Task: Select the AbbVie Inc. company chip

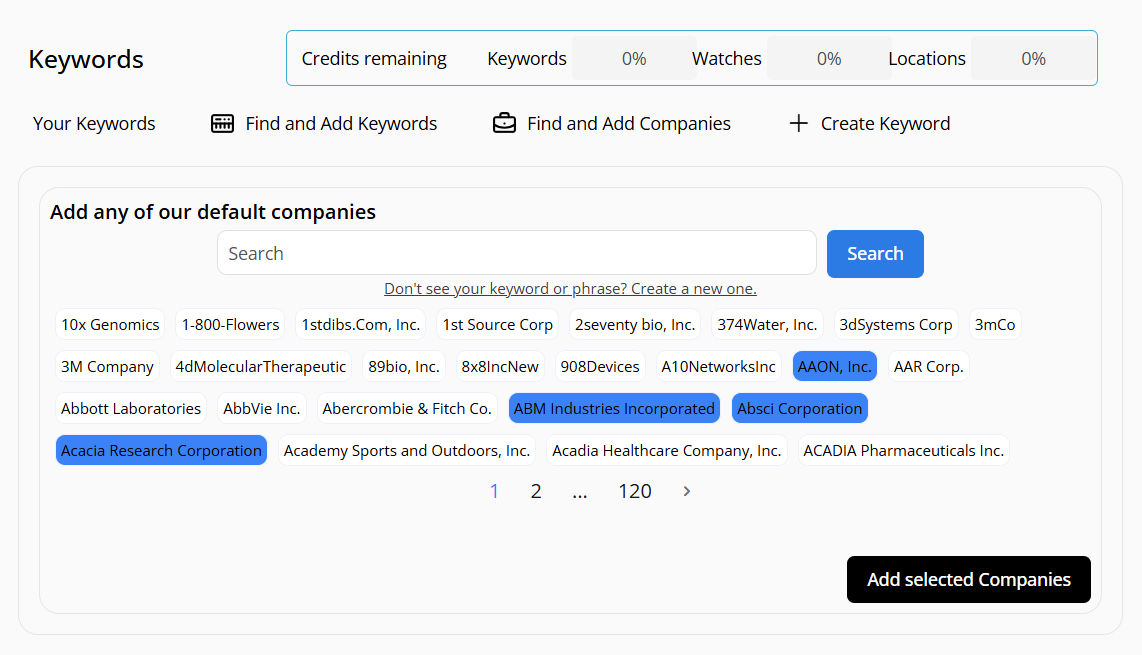Action: click(262, 409)
